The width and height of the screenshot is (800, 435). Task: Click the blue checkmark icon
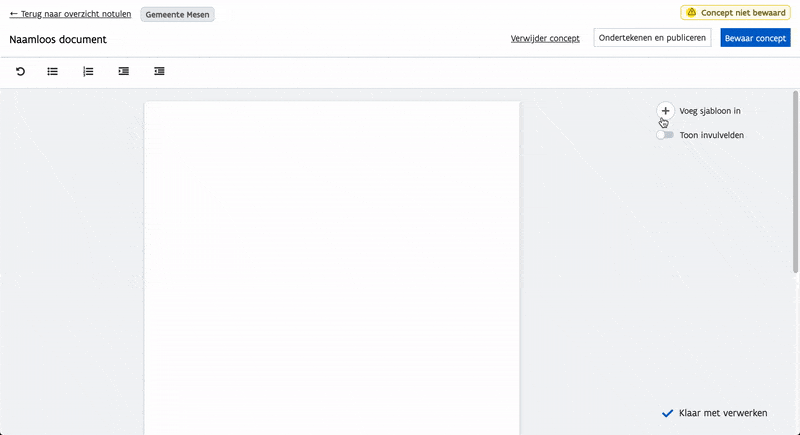pos(667,413)
